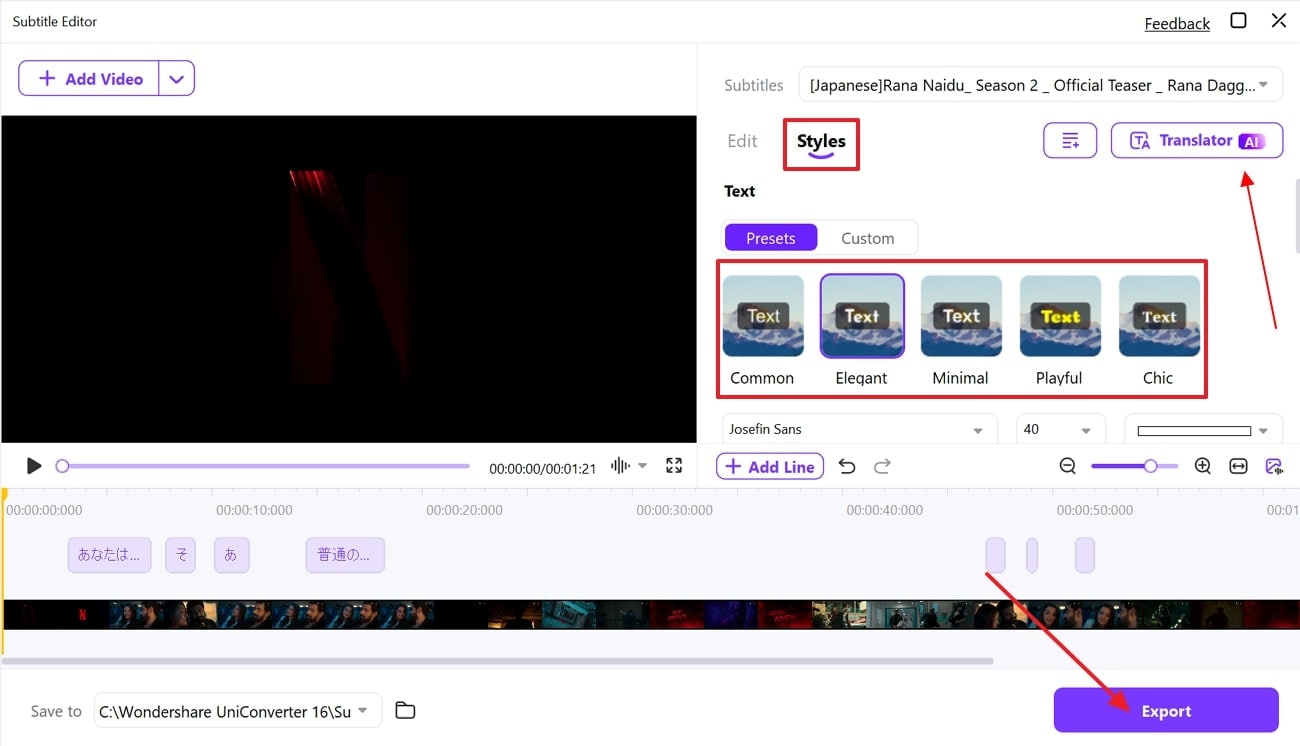This screenshot has height=746, width=1300.
Task: Open the Save to path dropdown
Action: [x=238, y=711]
